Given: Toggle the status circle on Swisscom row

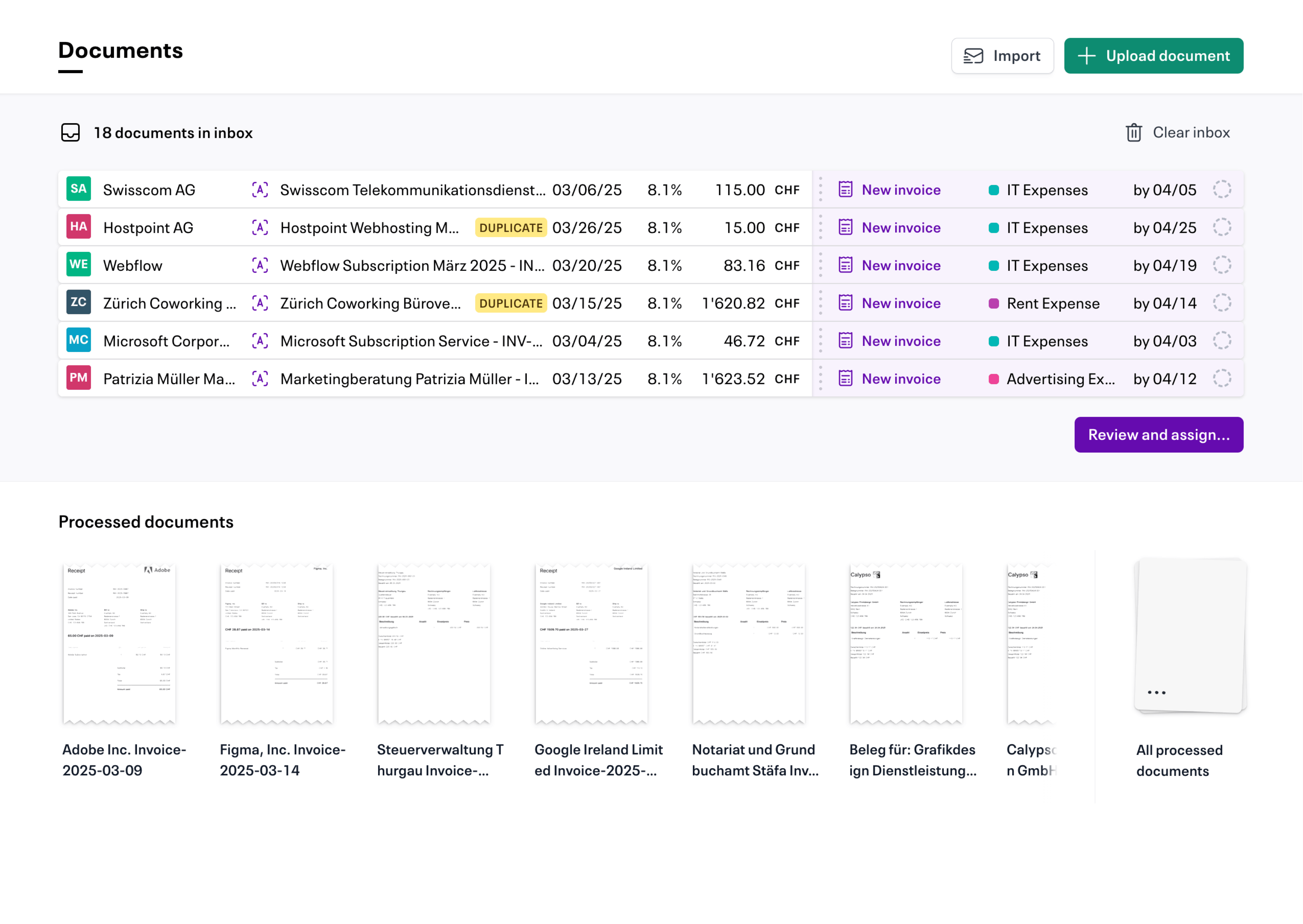Looking at the screenshot, I should click(1221, 189).
